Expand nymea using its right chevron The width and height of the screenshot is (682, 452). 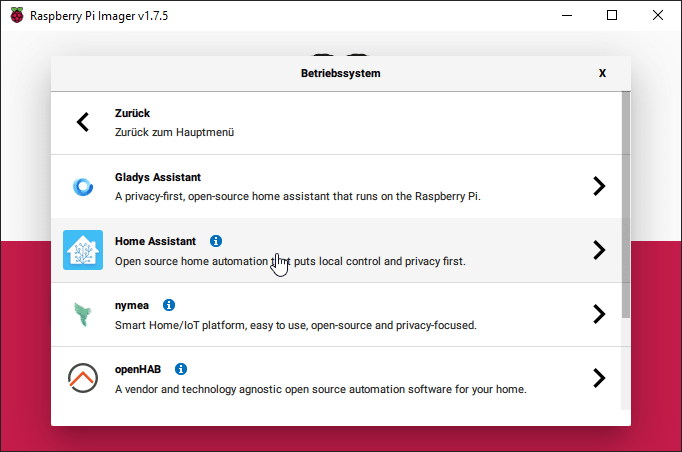point(598,314)
